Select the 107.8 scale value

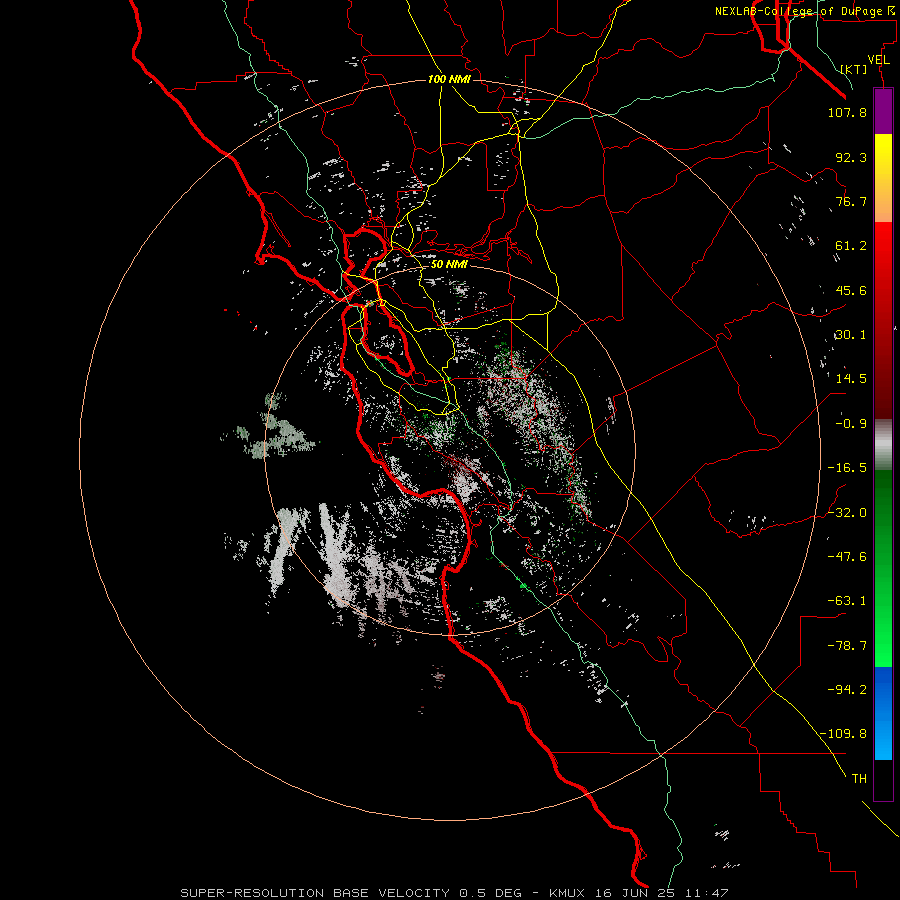pos(847,112)
